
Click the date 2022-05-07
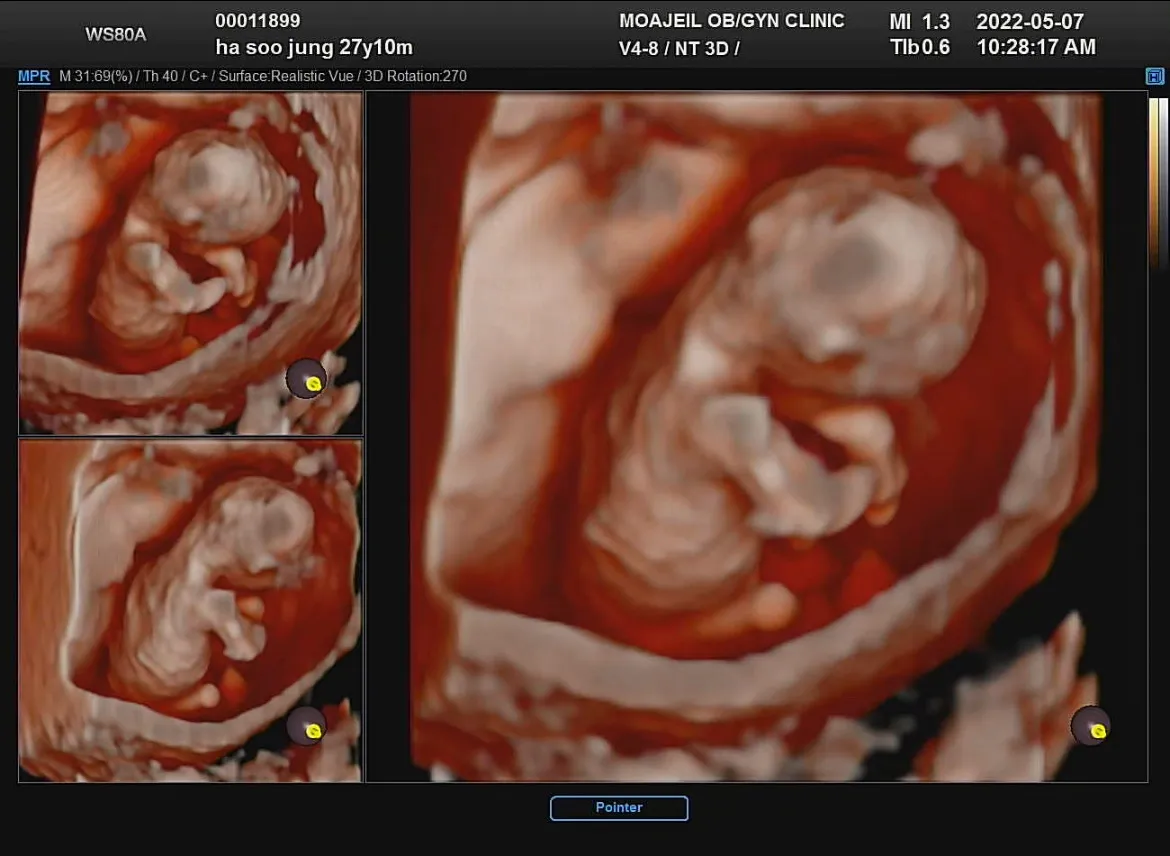click(1030, 22)
